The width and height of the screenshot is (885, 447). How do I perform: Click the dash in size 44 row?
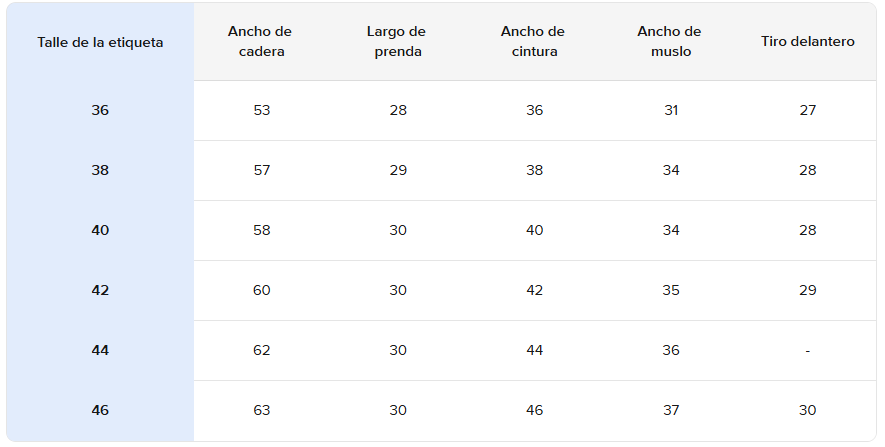point(807,350)
